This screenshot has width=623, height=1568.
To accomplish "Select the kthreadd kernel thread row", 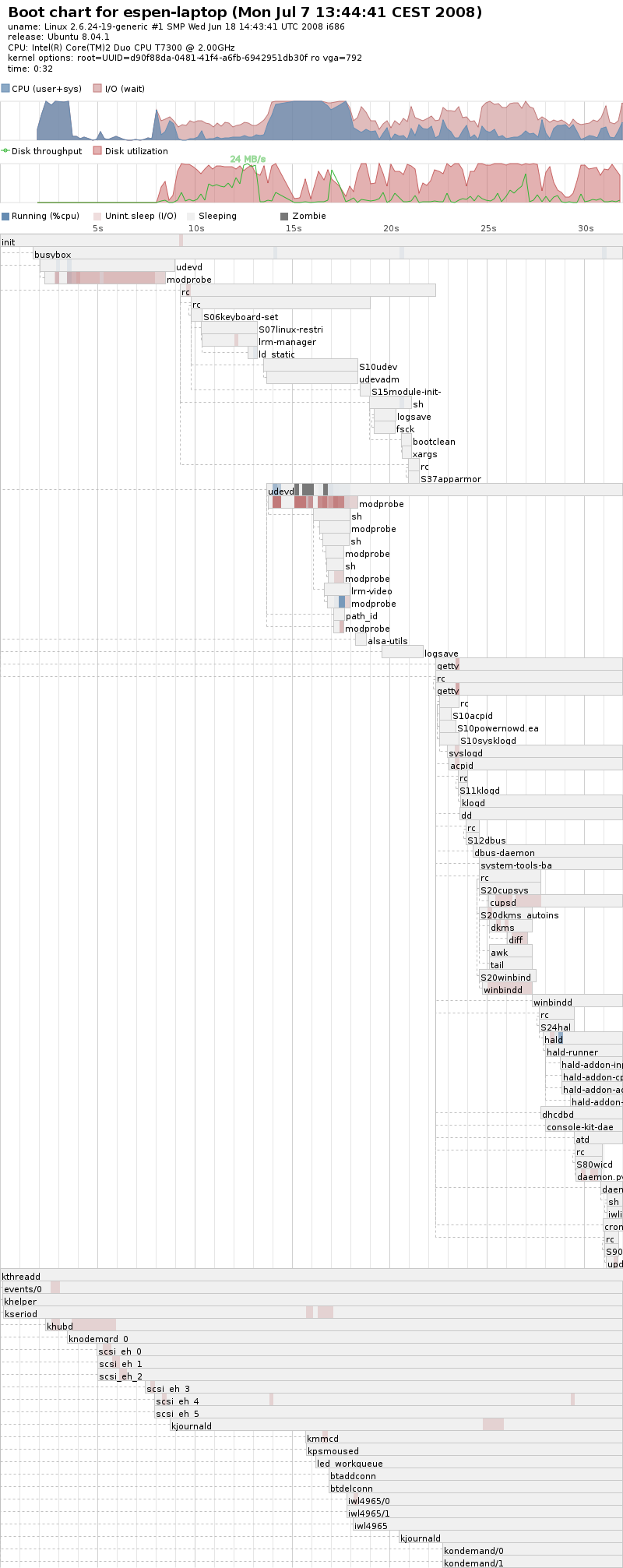I will (x=311, y=1275).
